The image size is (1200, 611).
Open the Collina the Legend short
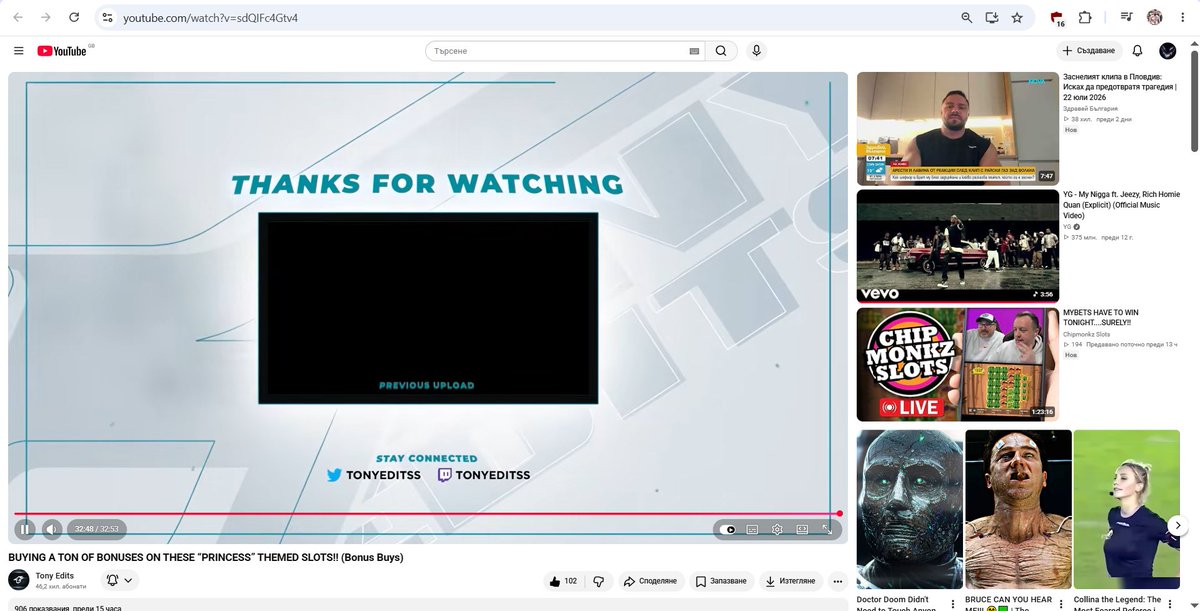[x=1127, y=510]
